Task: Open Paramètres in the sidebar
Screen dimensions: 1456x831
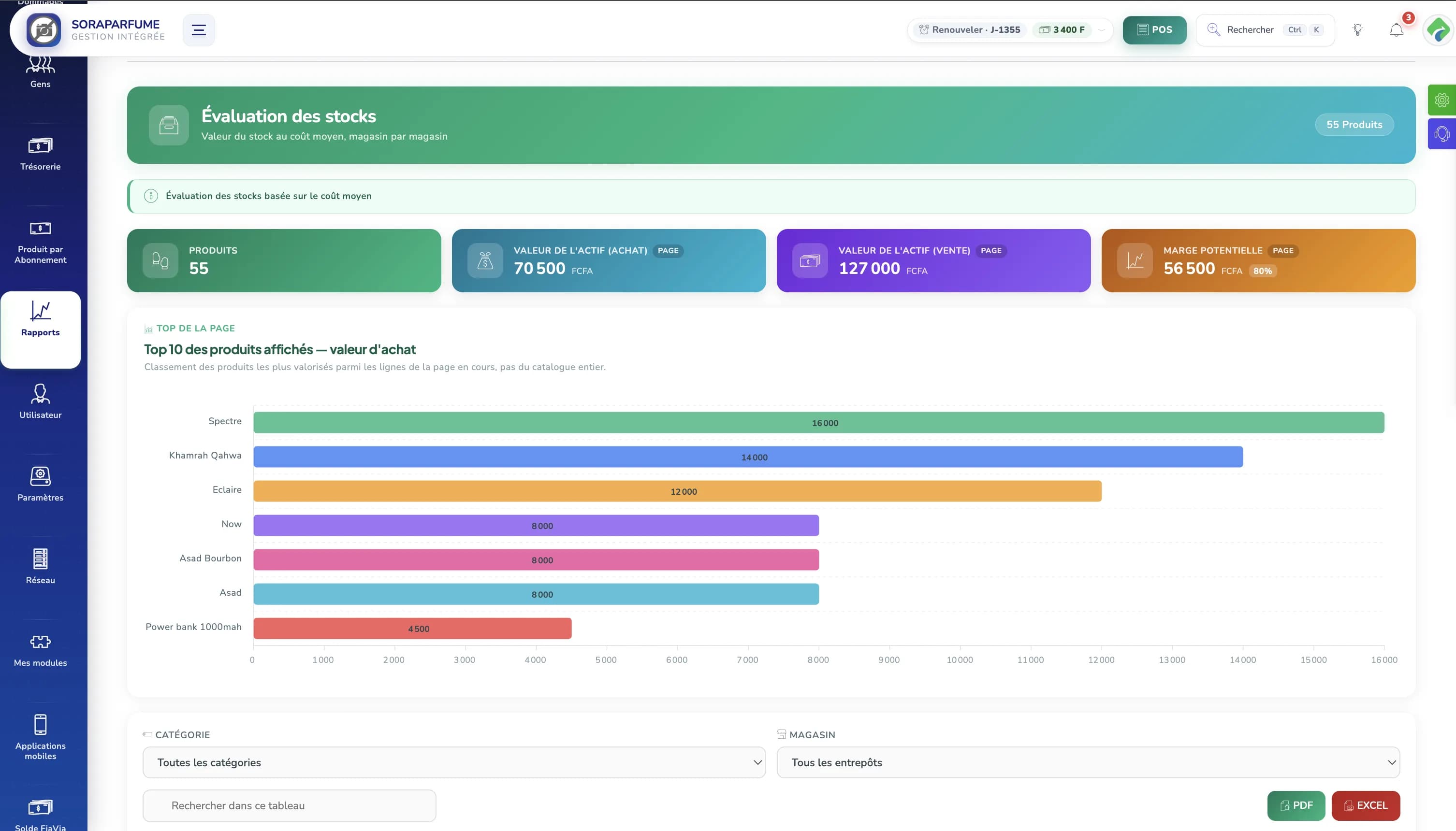Action: pos(41,485)
